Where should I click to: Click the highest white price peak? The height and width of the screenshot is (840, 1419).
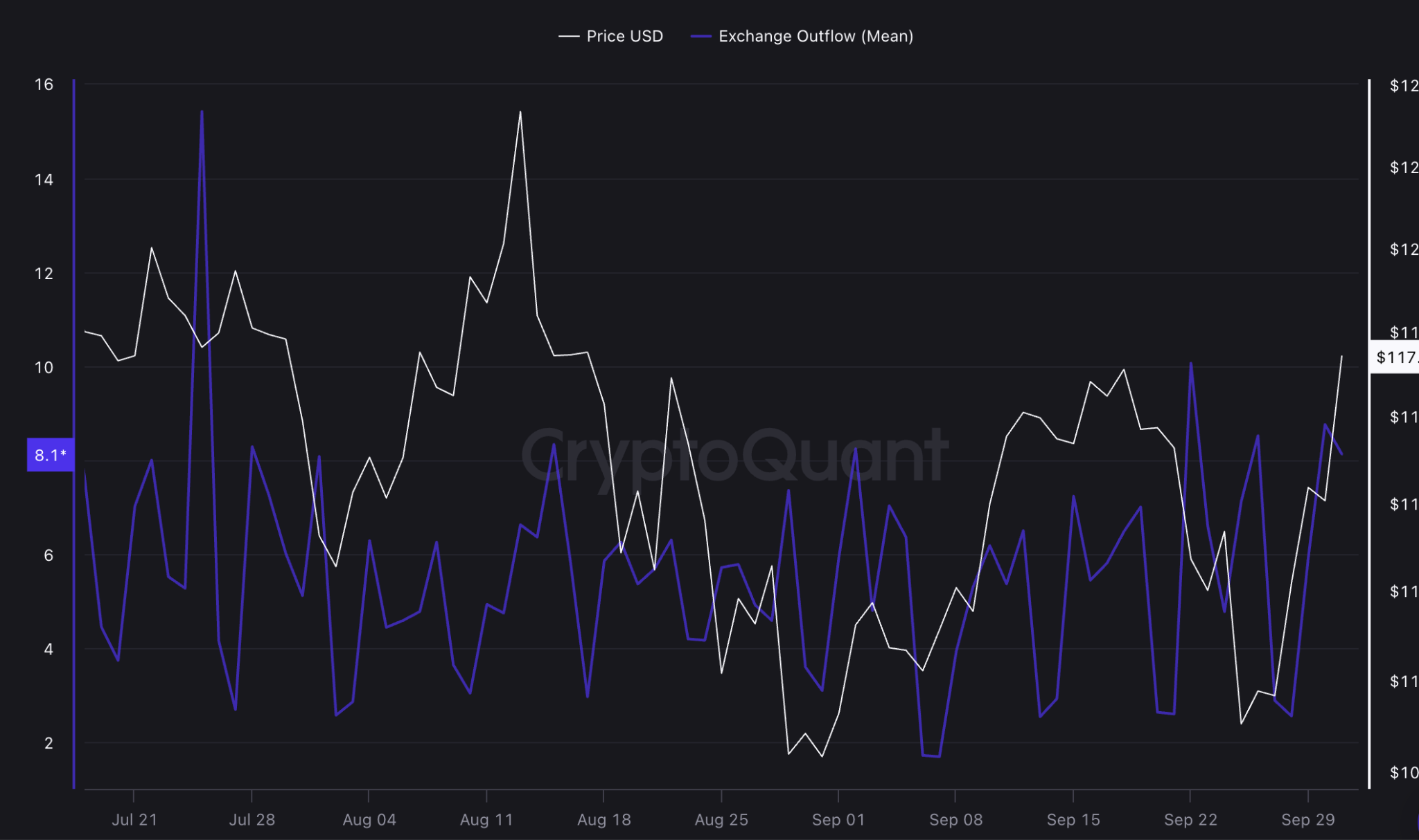[520, 112]
